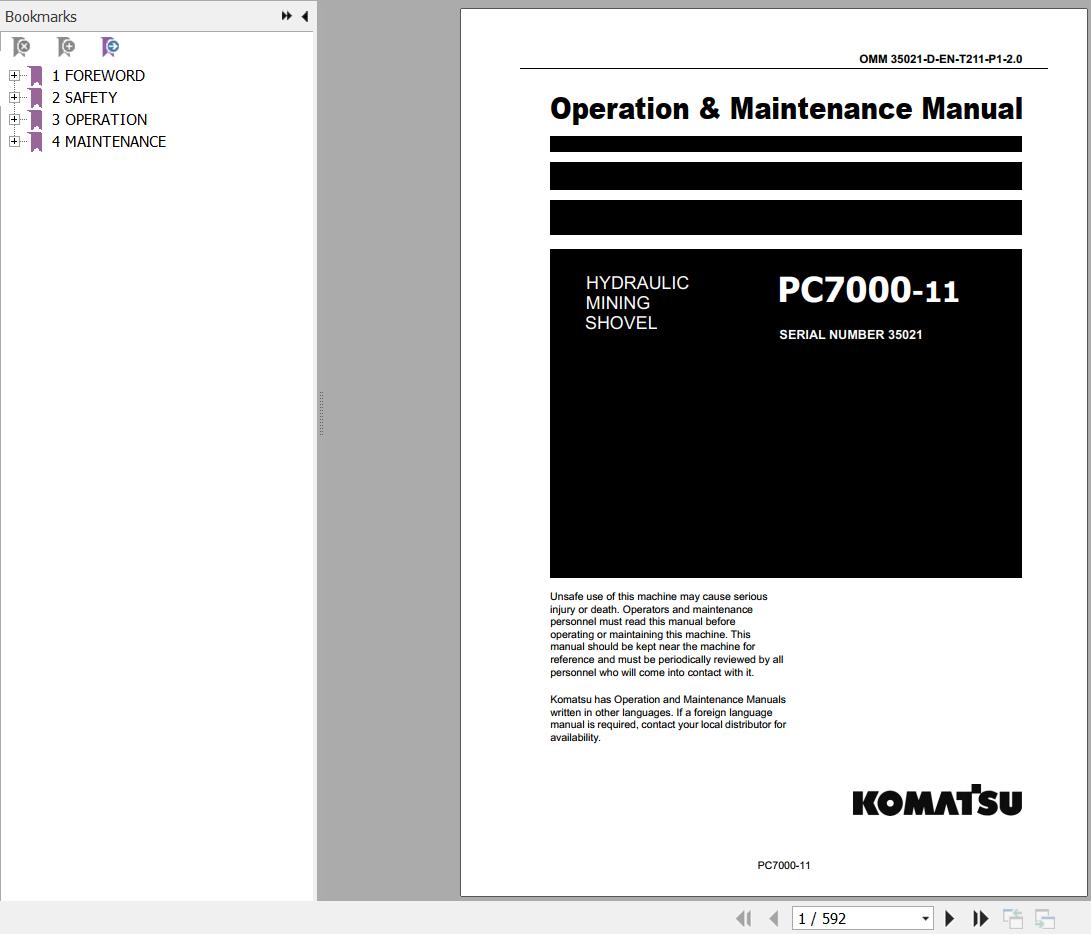
Task: Click the expand bookmarks panel double-arrow icon
Action: [287, 16]
